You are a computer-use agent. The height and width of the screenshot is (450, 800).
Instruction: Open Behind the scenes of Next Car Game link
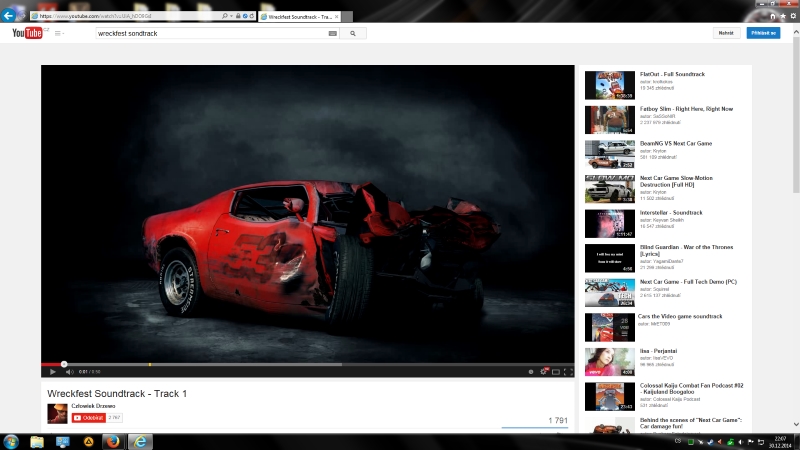click(690, 423)
